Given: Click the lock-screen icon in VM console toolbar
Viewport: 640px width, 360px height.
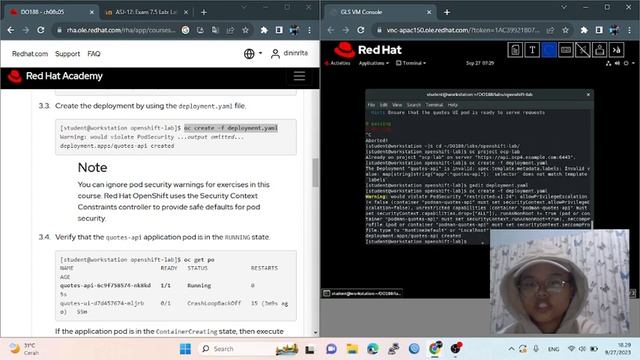Looking at the screenshot, I should pos(600,50).
